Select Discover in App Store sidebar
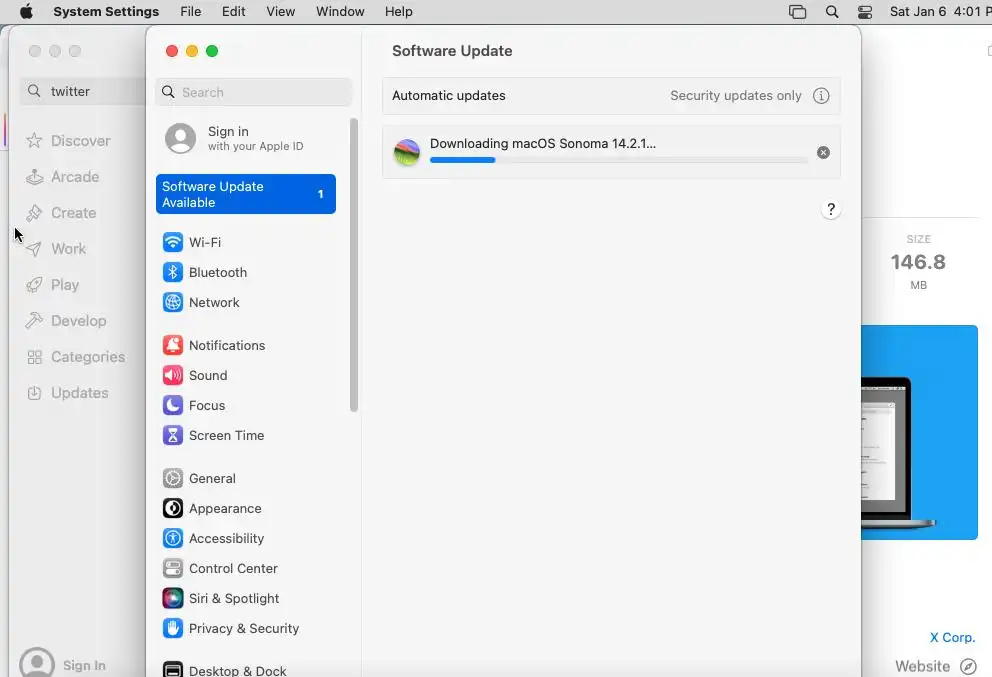 [x=68, y=140]
